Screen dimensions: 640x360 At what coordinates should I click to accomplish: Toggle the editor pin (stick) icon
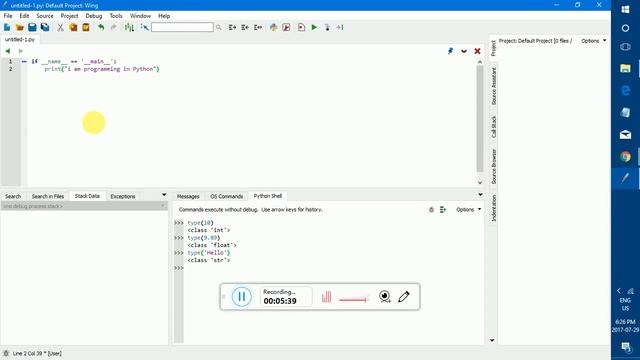(450, 51)
